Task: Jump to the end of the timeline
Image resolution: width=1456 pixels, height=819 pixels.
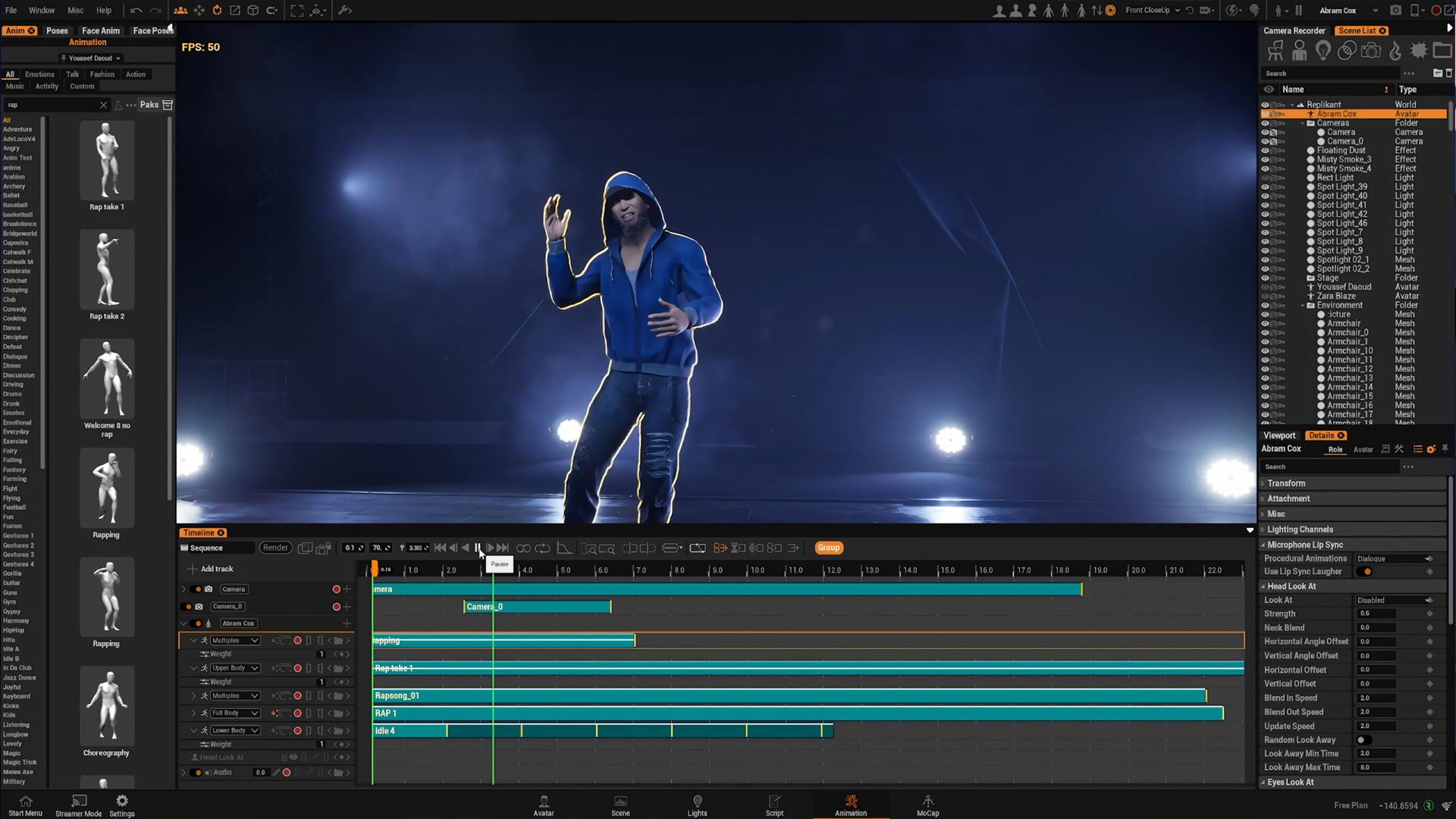Action: 503,548
